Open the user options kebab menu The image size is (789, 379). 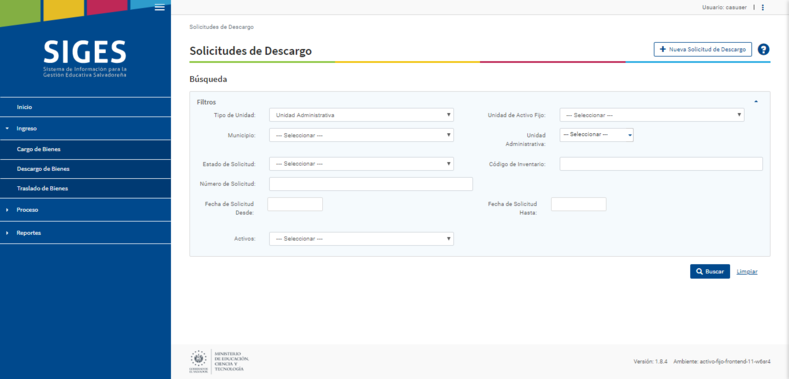[763, 8]
